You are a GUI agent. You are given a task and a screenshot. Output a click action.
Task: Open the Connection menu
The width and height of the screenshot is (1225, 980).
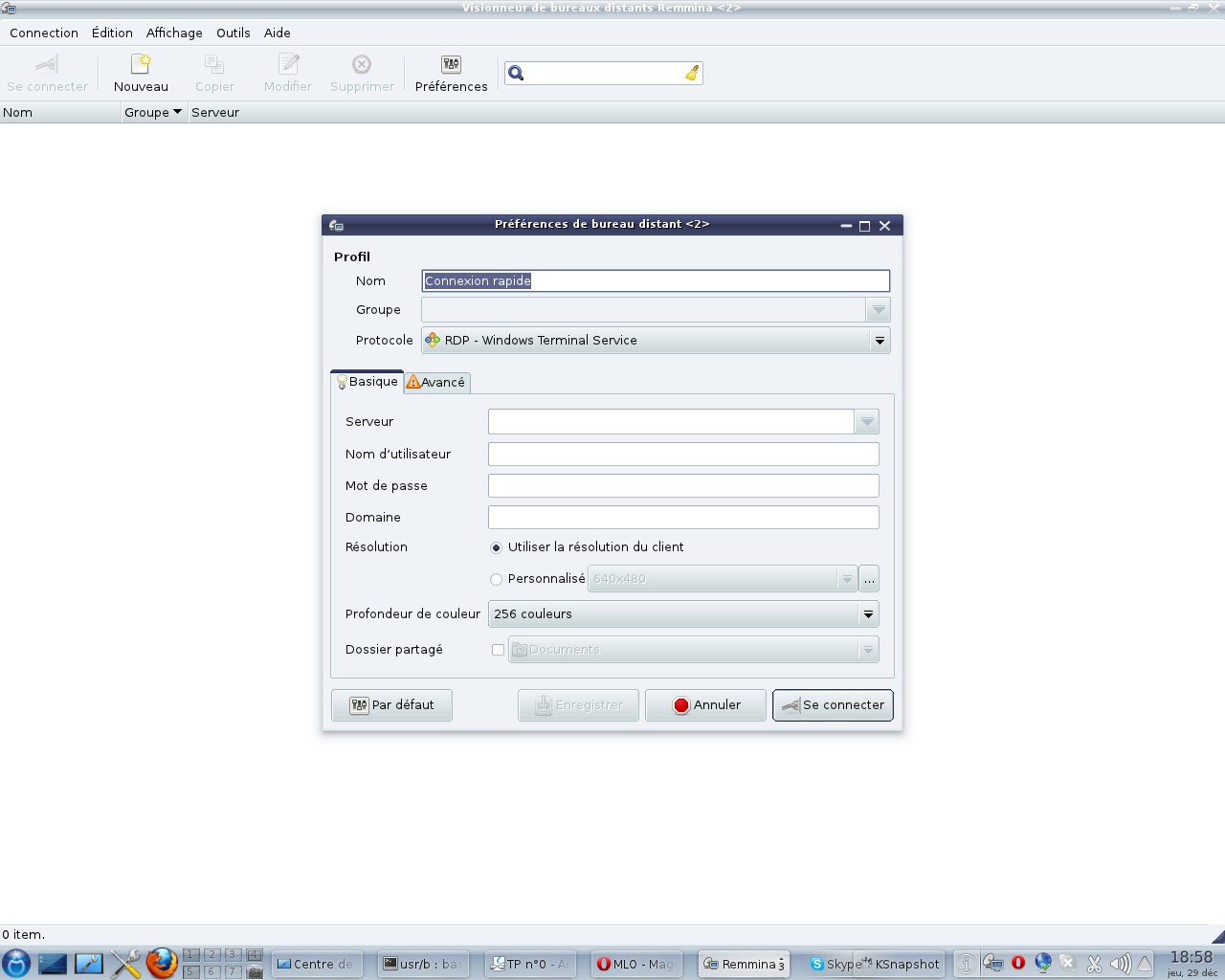44,33
